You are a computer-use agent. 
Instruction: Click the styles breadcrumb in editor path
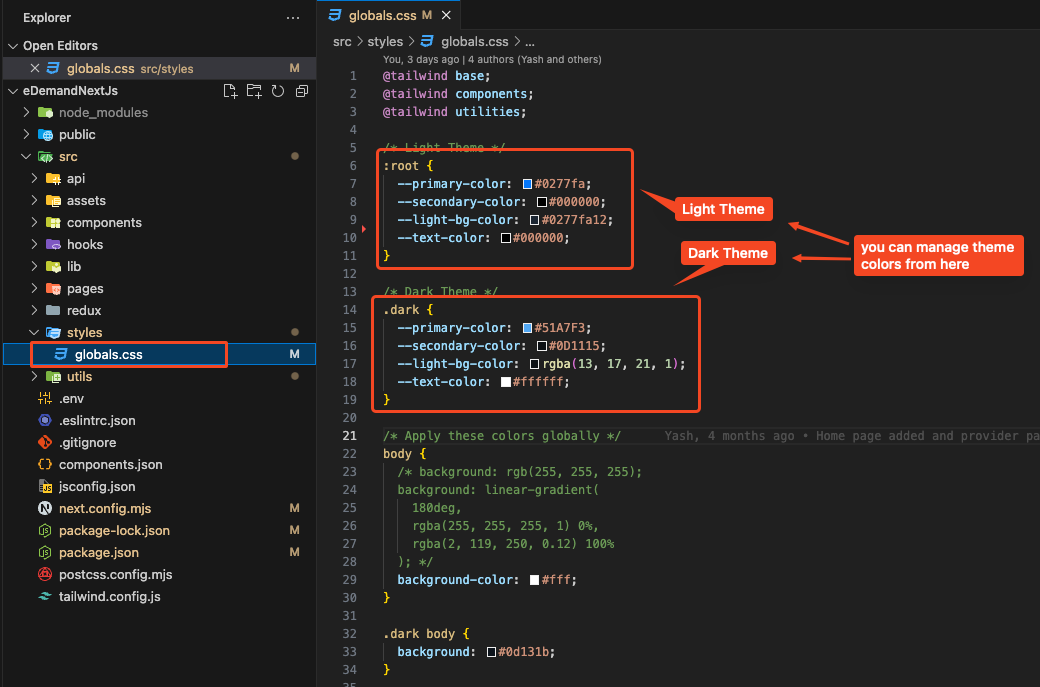(x=384, y=42)
